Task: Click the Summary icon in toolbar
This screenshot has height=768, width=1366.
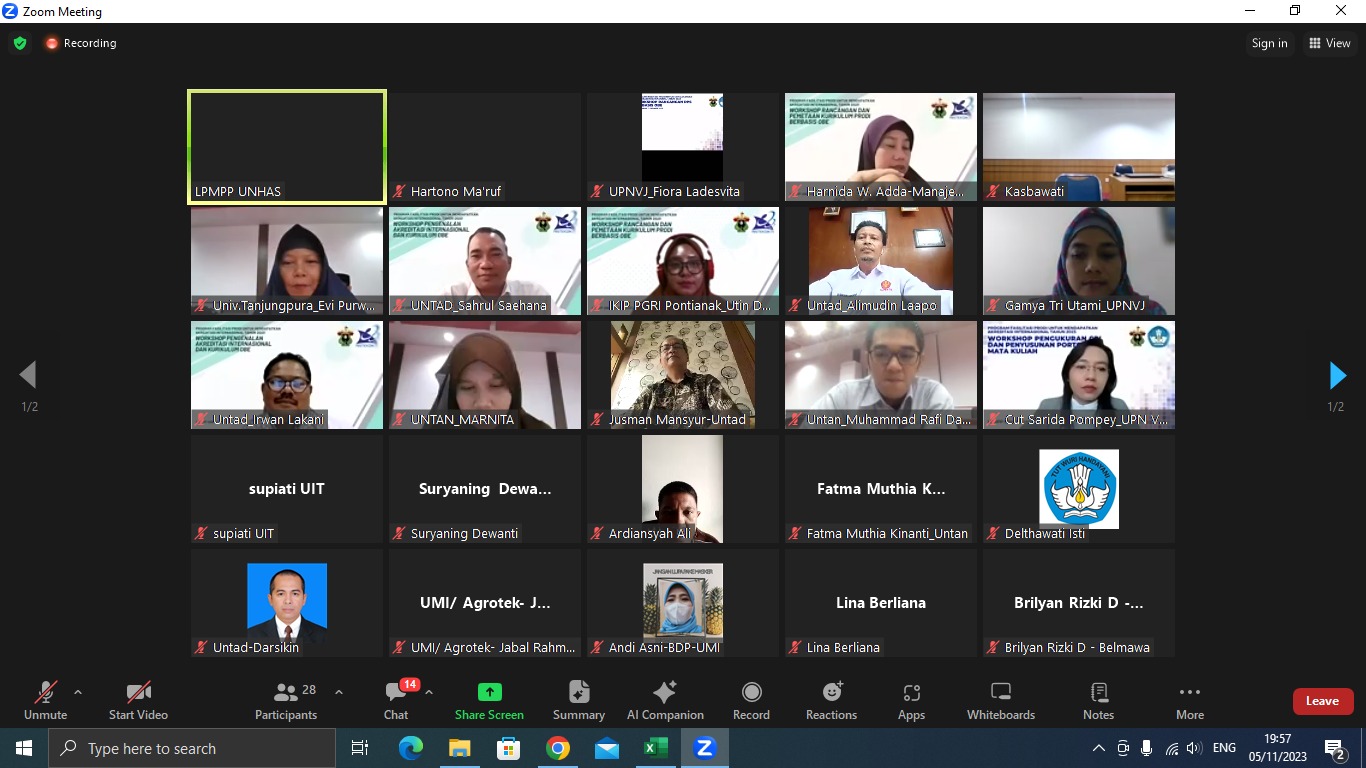Action: pyautogui.click(x=579, y=700)
